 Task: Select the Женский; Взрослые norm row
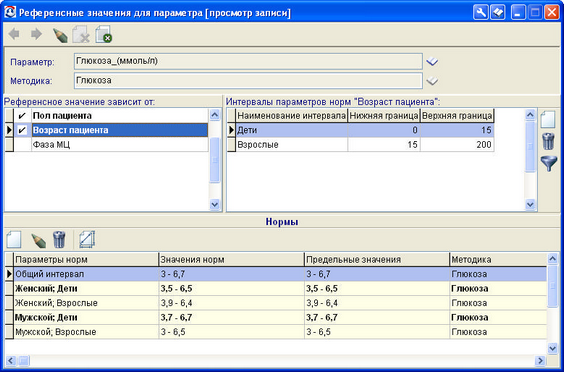(276, 303)
